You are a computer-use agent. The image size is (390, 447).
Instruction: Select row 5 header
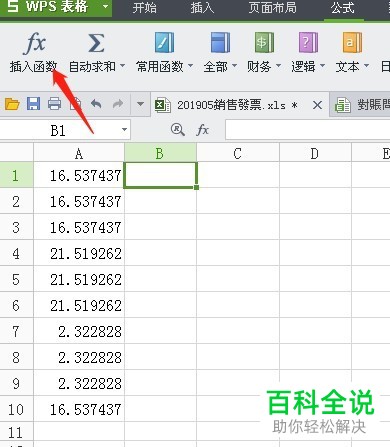(16, 279)
